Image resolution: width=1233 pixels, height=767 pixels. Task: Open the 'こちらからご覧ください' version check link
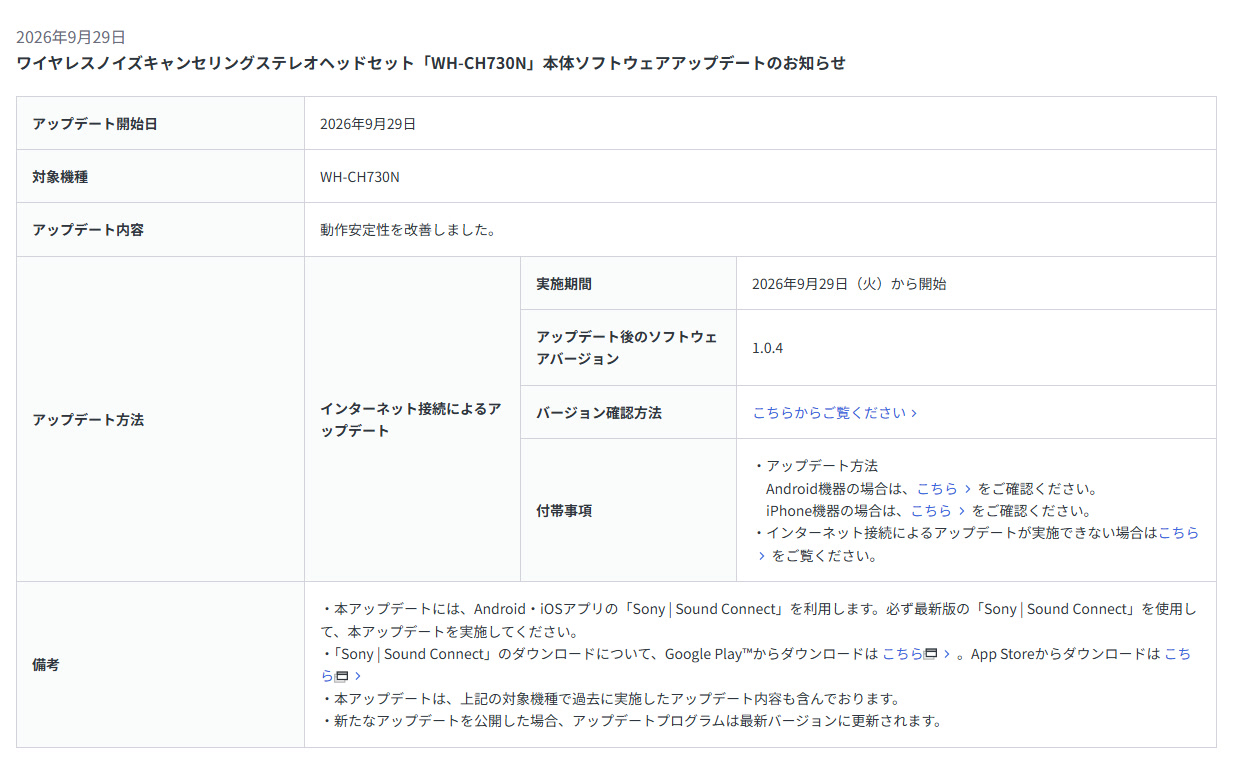tap(835, 412)
